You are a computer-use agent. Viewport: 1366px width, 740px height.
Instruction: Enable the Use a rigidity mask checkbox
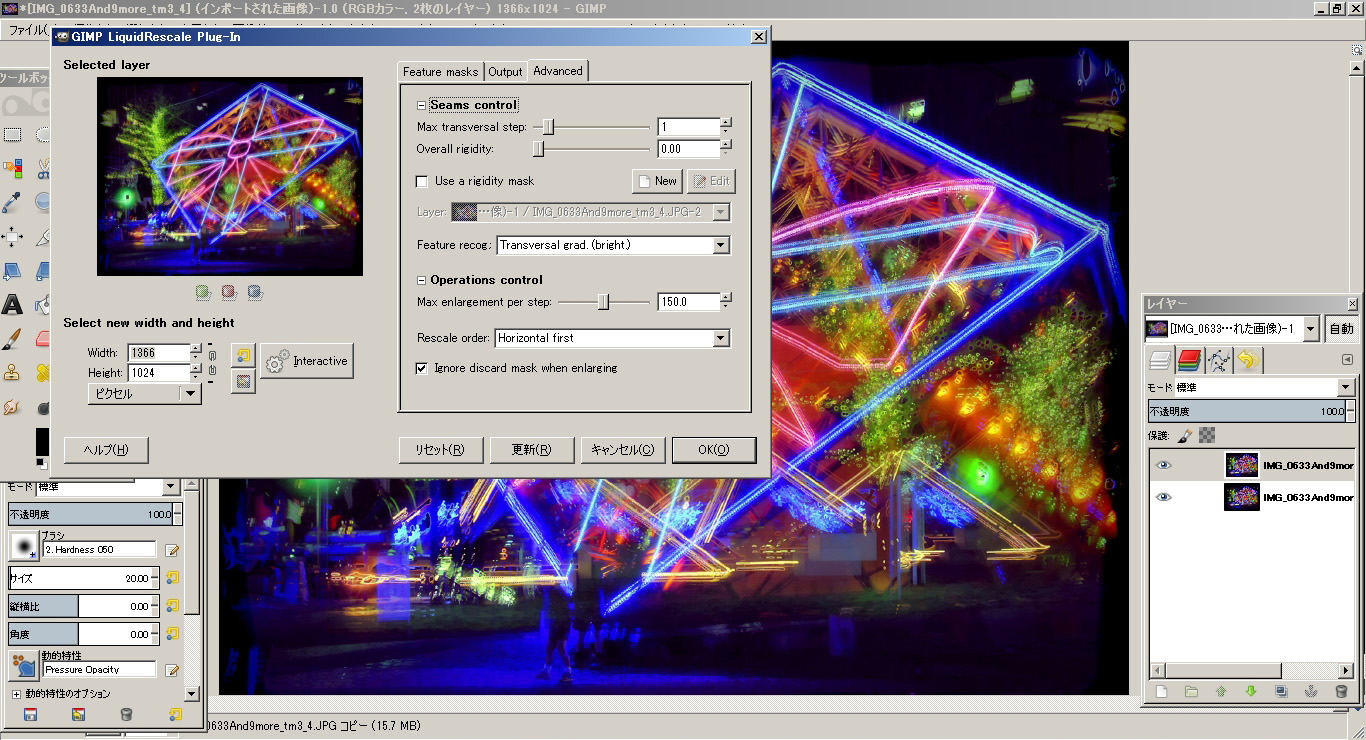(420, 181)
